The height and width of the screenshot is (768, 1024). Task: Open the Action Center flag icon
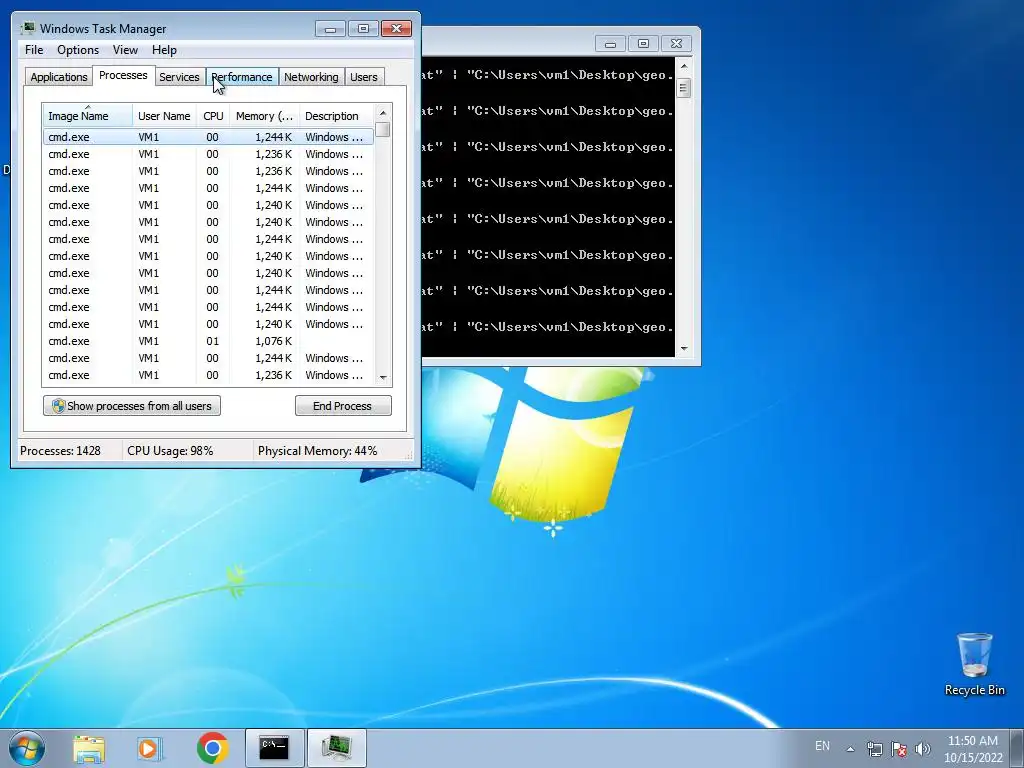coord(899,749)
